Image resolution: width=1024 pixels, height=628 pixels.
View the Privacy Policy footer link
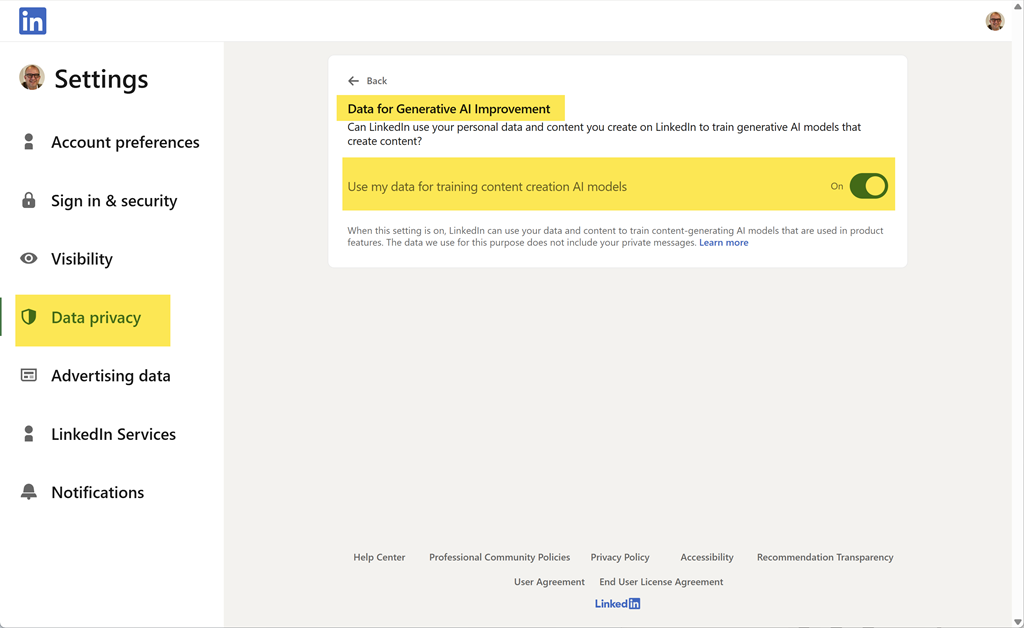pyautogui.click(x=620, y=557)
